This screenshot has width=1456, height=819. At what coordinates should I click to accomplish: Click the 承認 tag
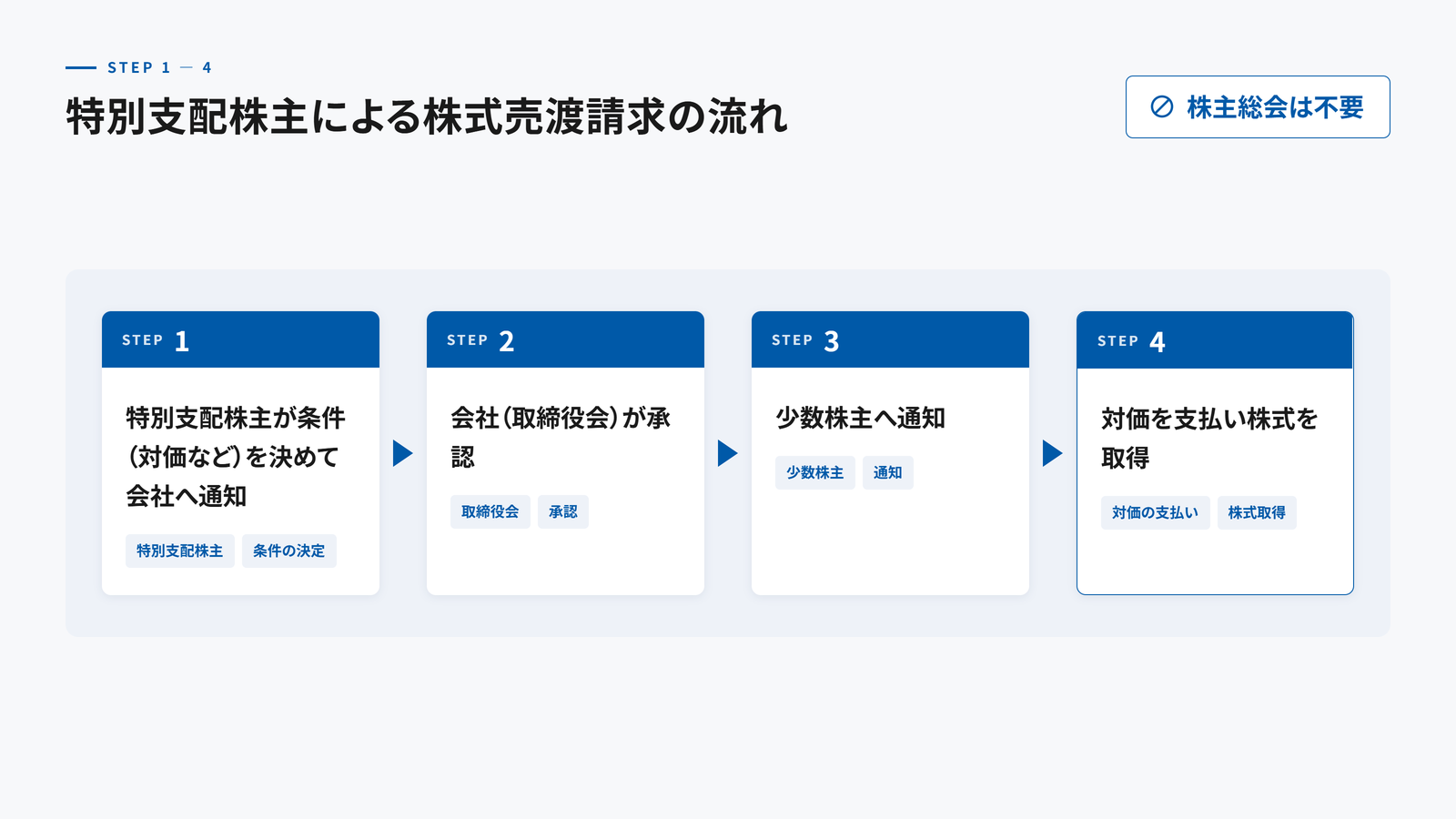click(x=563, y=511)
